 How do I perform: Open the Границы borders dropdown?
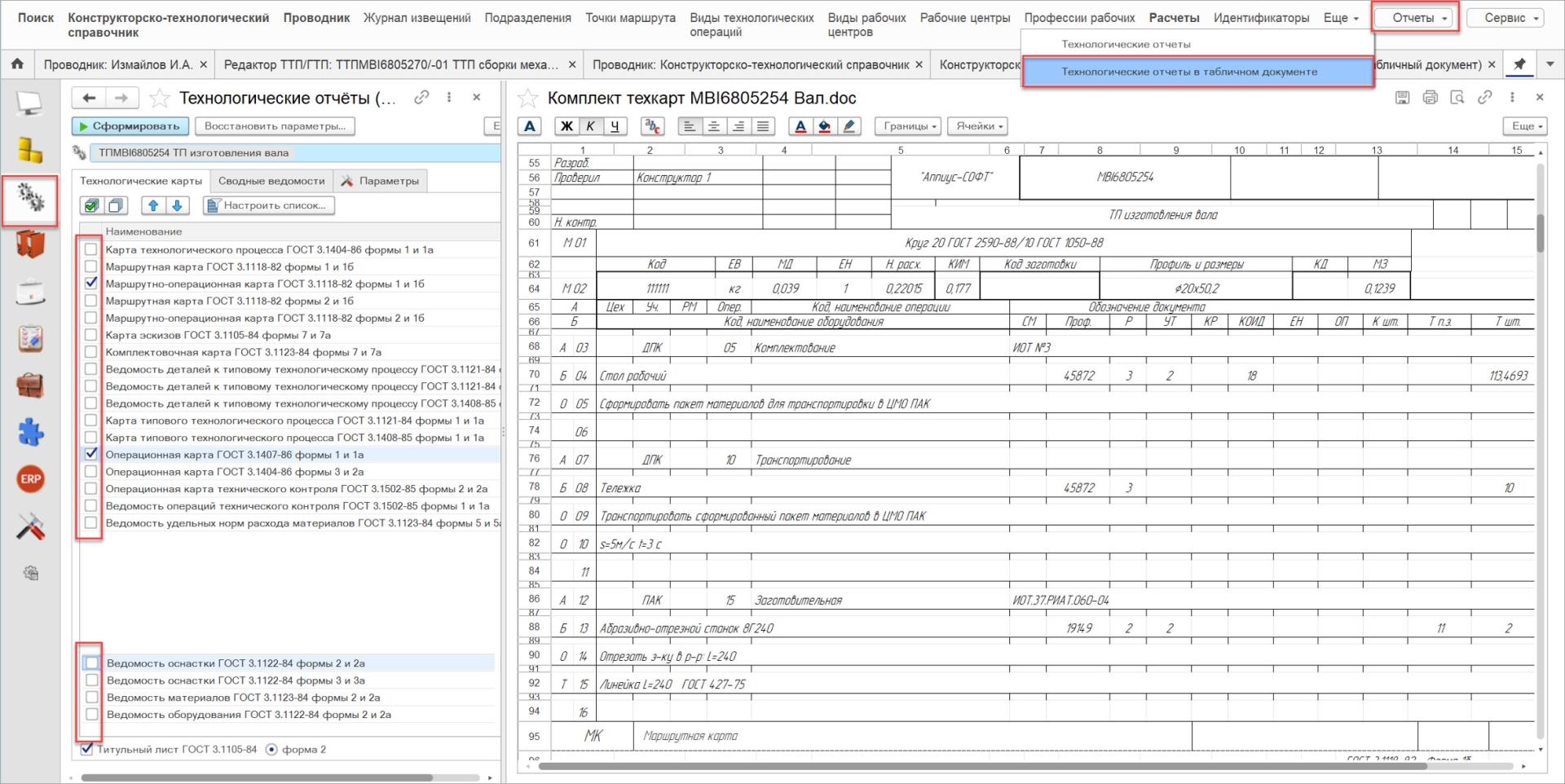(908, 126)
